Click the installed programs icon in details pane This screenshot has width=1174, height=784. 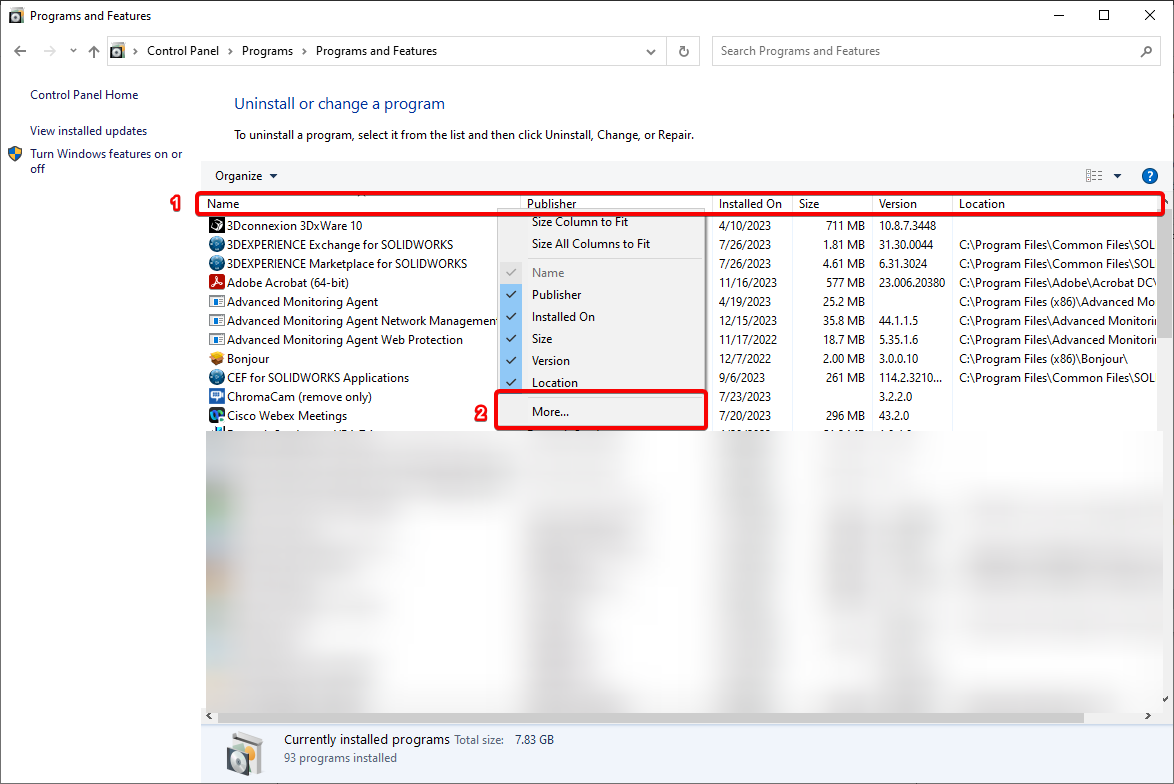244,752
